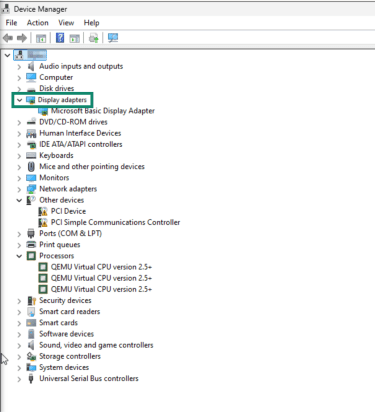375x412 pixels.
Task: Click the IDE ATA/ATAPI controllers icon
Action: click(31, 144)
